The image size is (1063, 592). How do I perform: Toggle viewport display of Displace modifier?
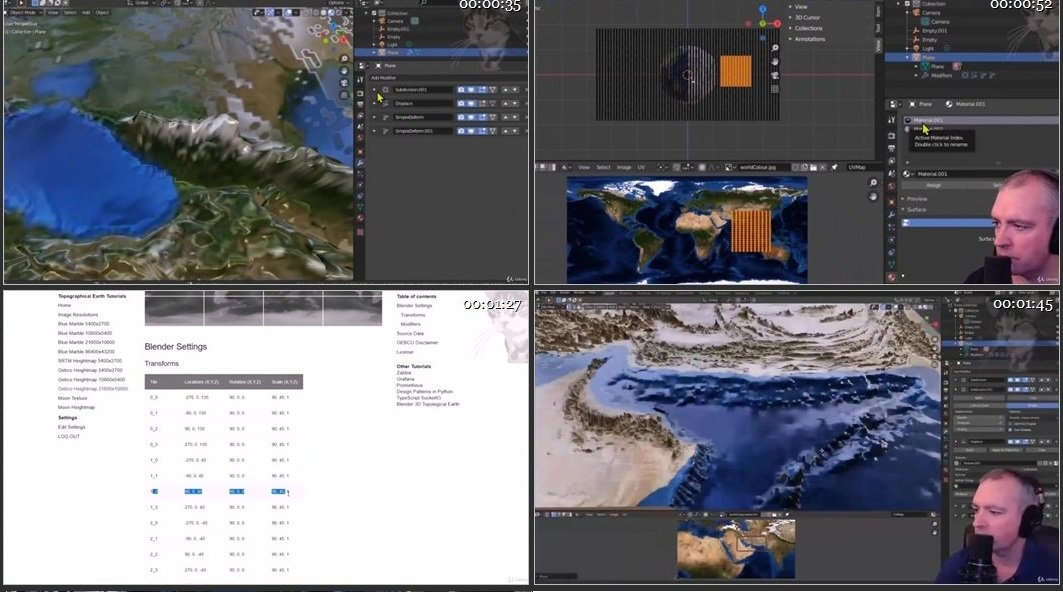[x=471, y=104]
